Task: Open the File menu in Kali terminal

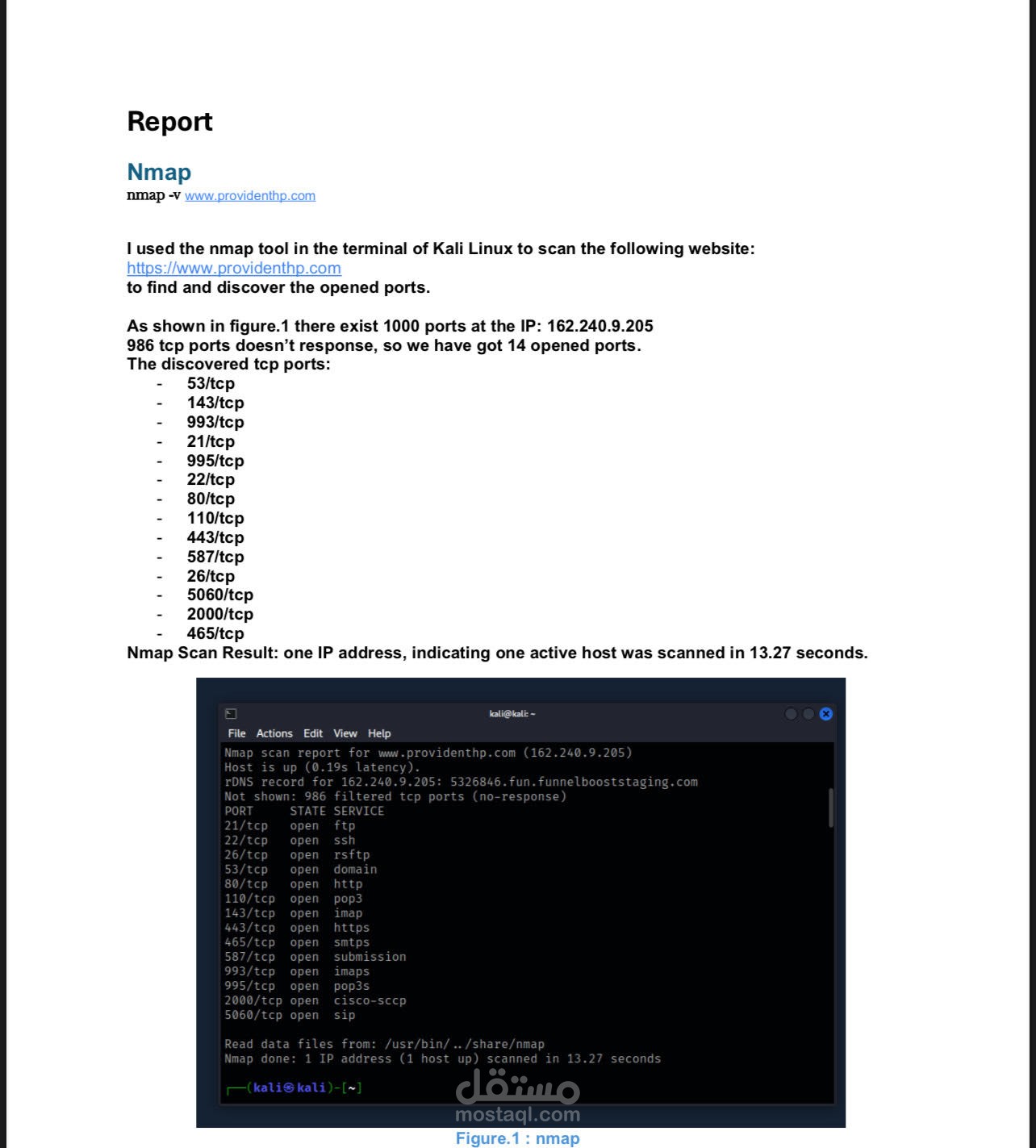Action: [x=236, y=733]
